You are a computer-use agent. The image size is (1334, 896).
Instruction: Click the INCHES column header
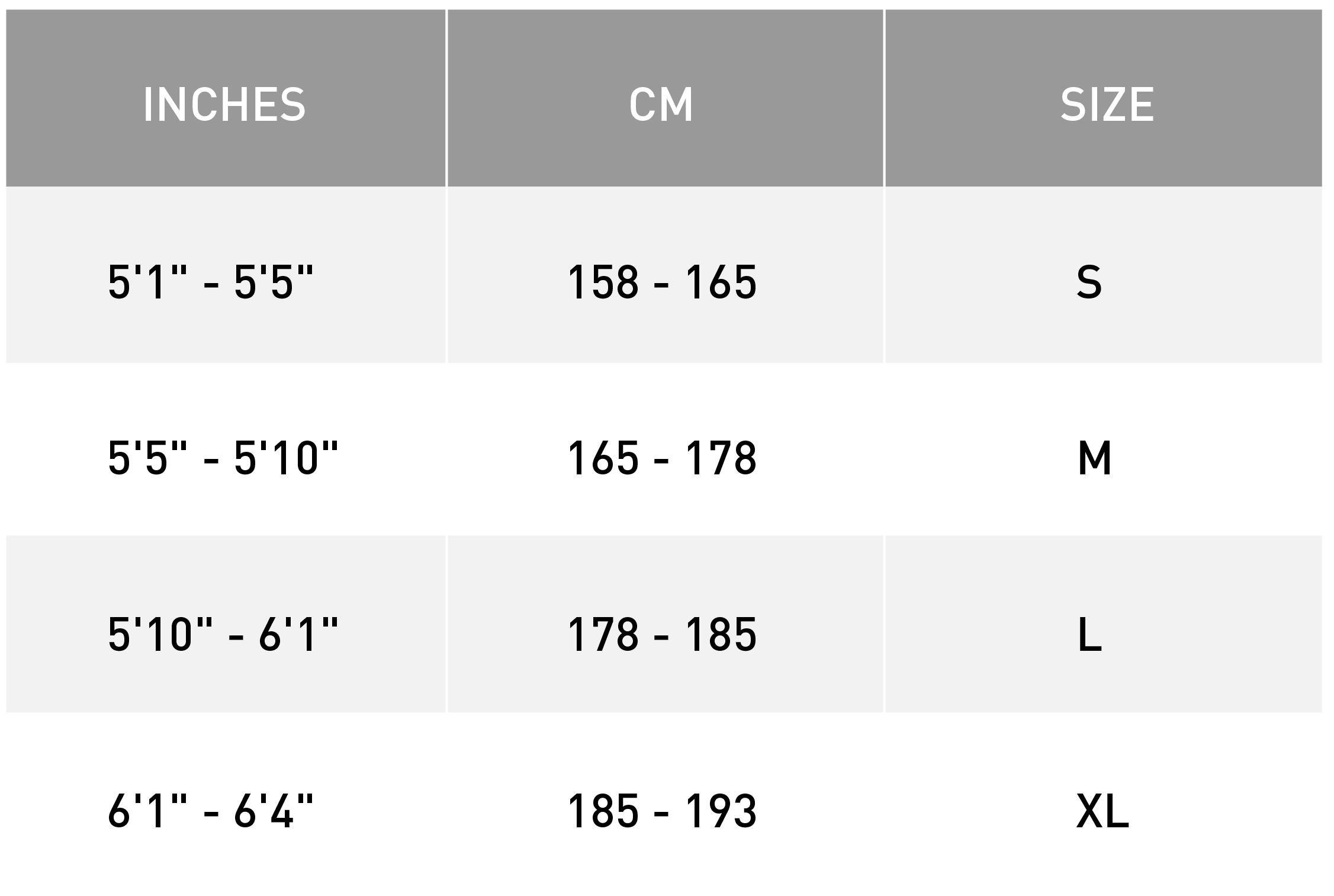225,98
